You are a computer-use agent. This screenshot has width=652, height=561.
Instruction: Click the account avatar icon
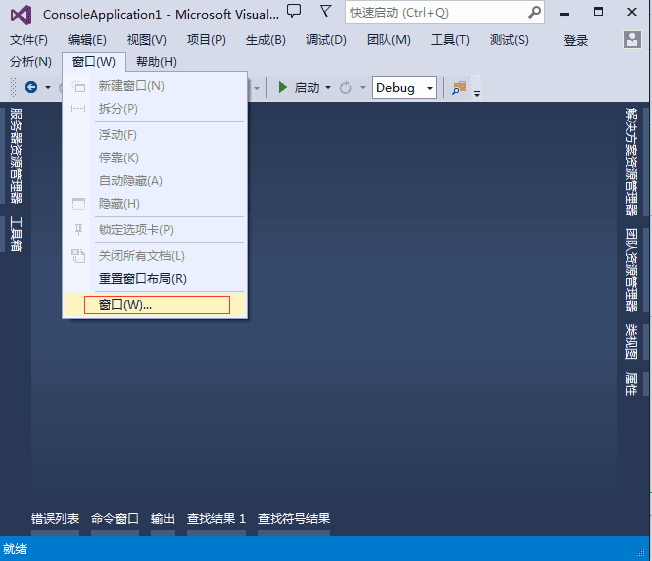(632, 40)
